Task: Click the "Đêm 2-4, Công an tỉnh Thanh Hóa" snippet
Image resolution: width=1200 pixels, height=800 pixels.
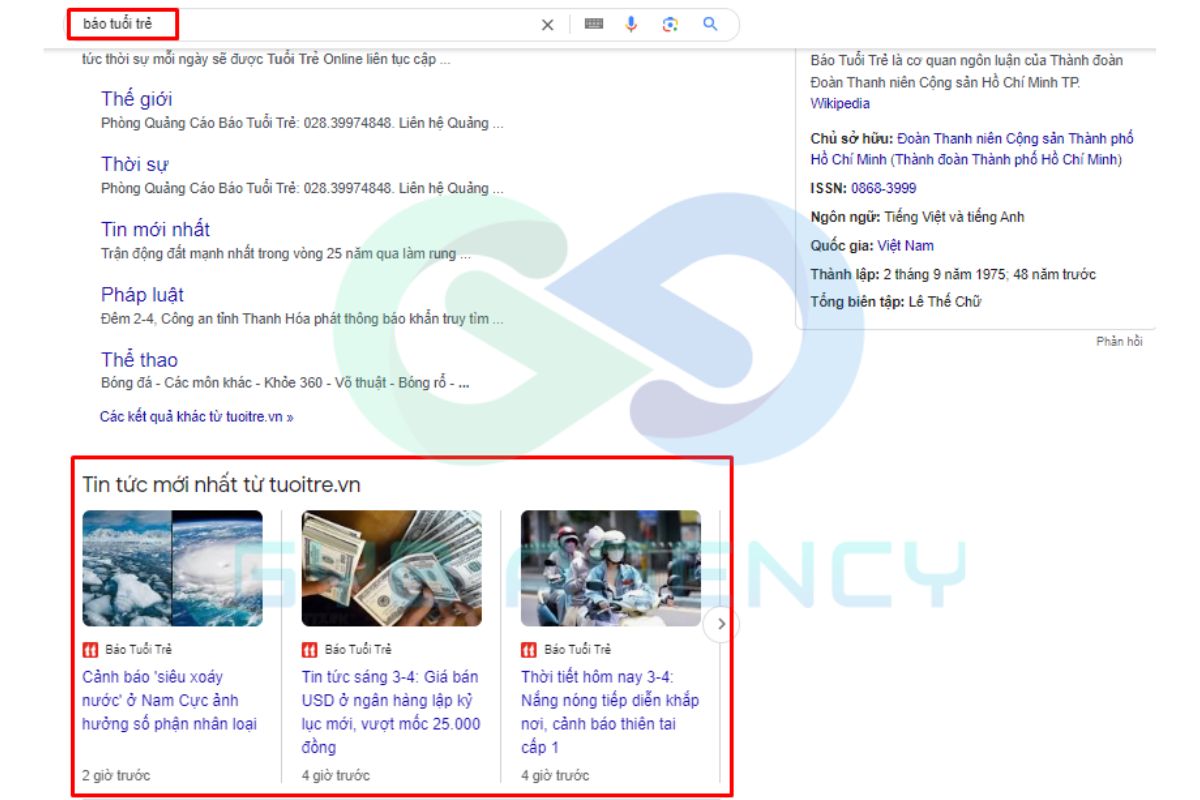Action: click(x=302, y=319)
